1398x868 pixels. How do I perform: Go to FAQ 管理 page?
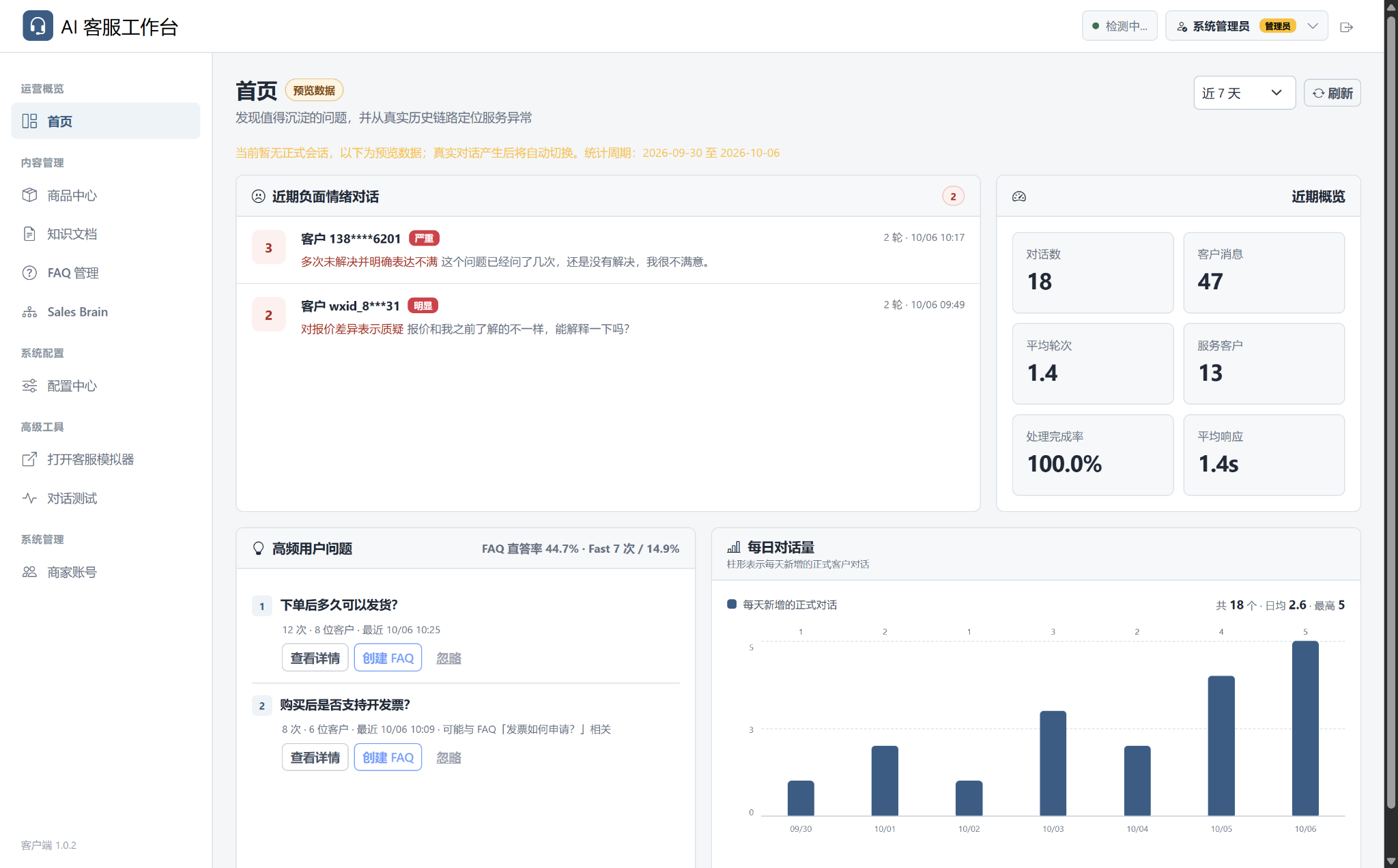(x=106, y=273)
